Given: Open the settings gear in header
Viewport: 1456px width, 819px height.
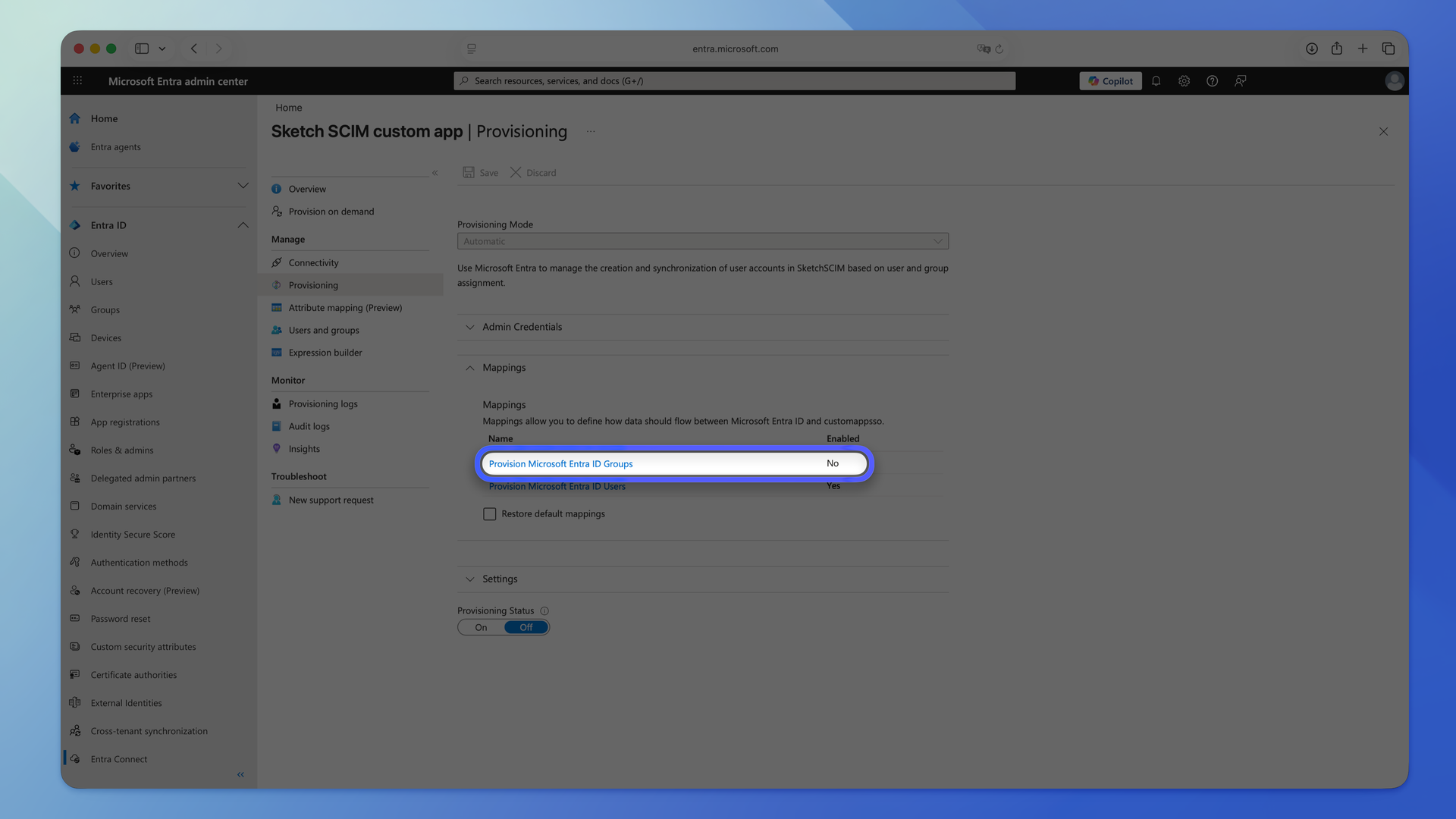Looking at the screenshot, I should [x=1184, y=81].
